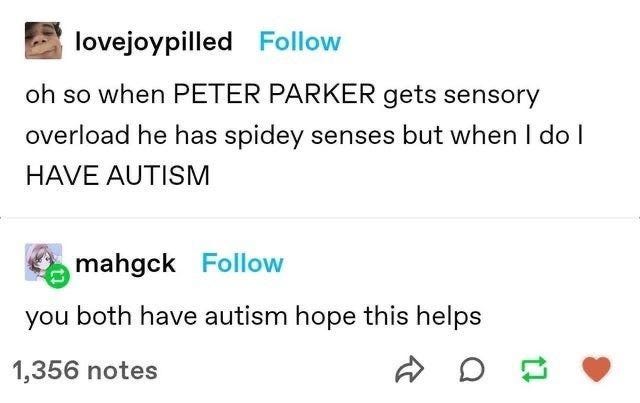Open lovejoypilled's avatar picture
Screen dimensions: 640x403
[x=43, y=40]
